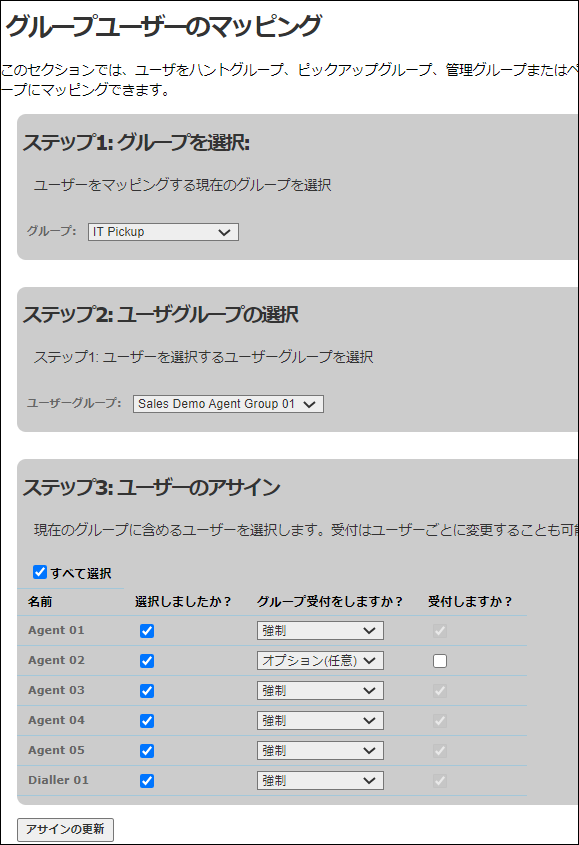Image resolution: width=579 pixels, height=845 pixels.
Task: Open Agent 01 group reception dropdown
Action: pos(320,631)
